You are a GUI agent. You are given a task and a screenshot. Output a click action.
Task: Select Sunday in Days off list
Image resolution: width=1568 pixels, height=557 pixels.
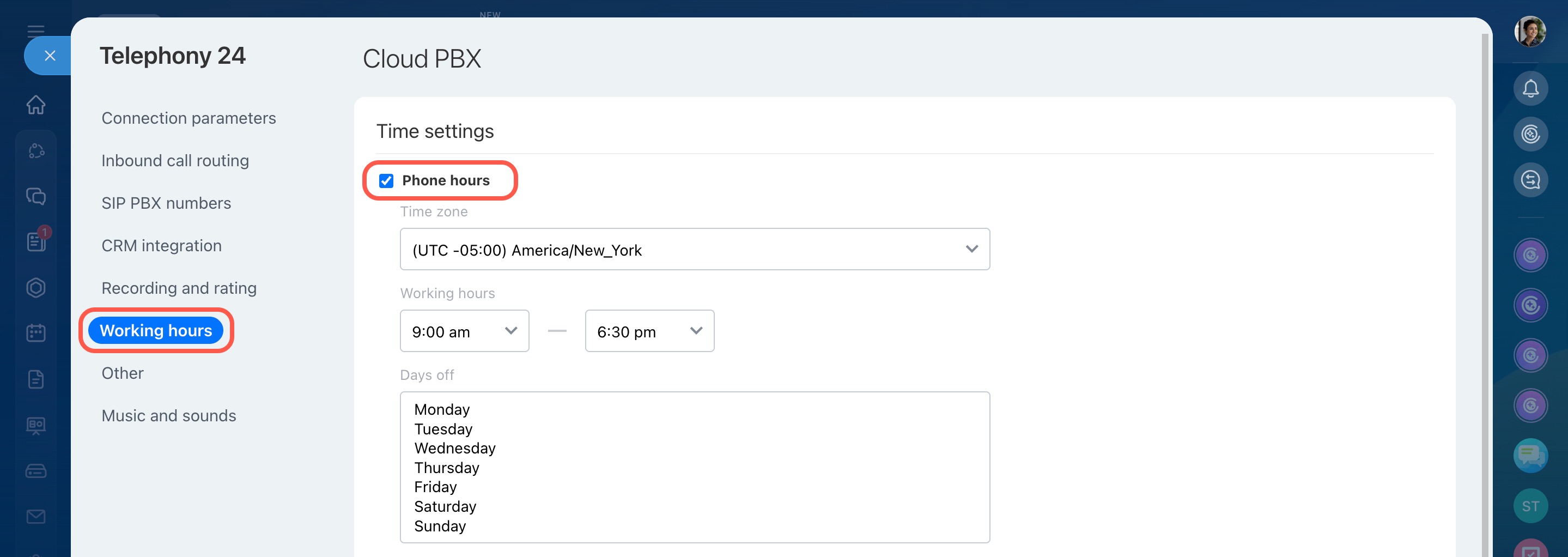[440, 526]
